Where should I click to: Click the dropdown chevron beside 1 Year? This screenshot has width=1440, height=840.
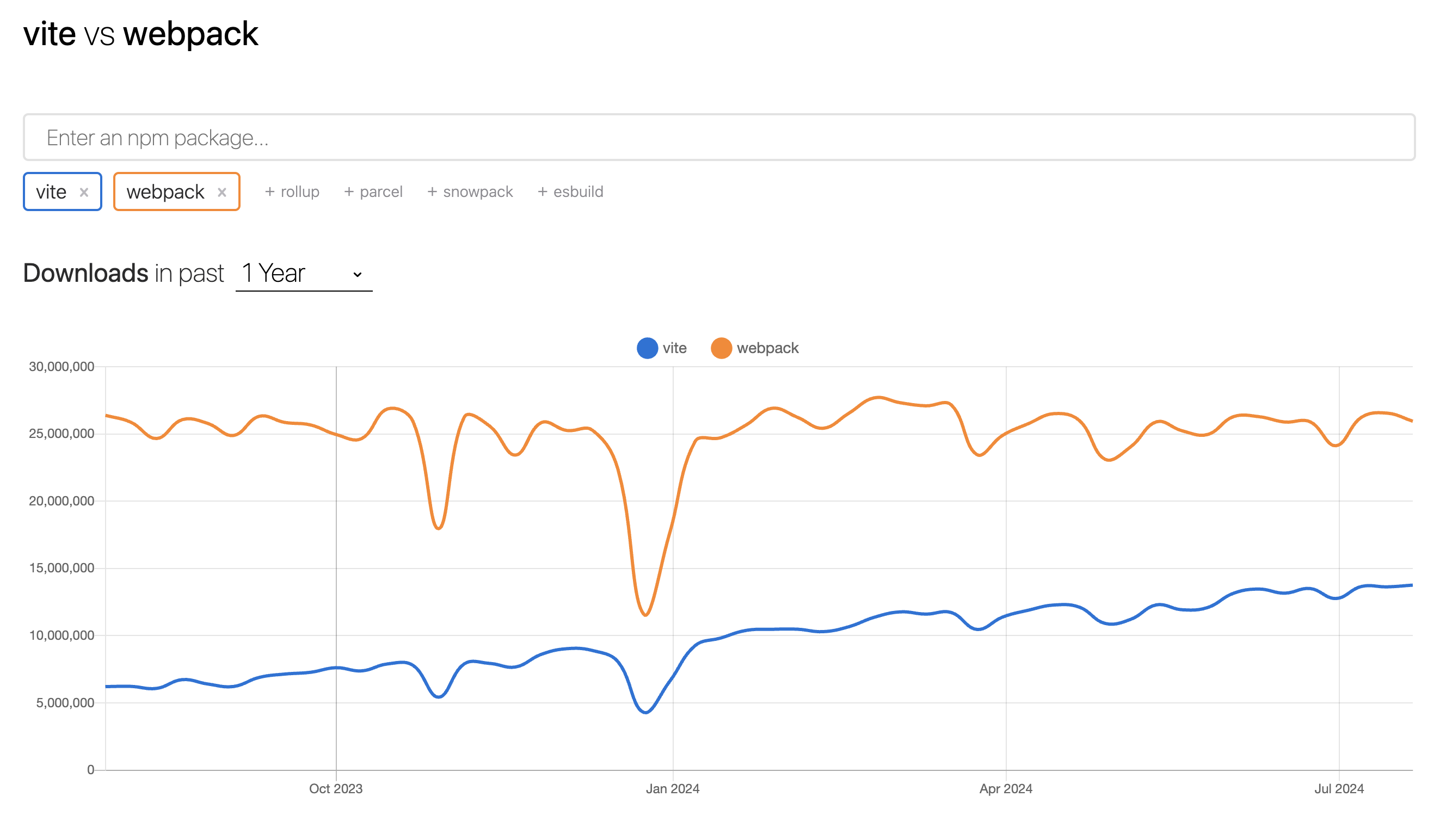click(358, 274)
